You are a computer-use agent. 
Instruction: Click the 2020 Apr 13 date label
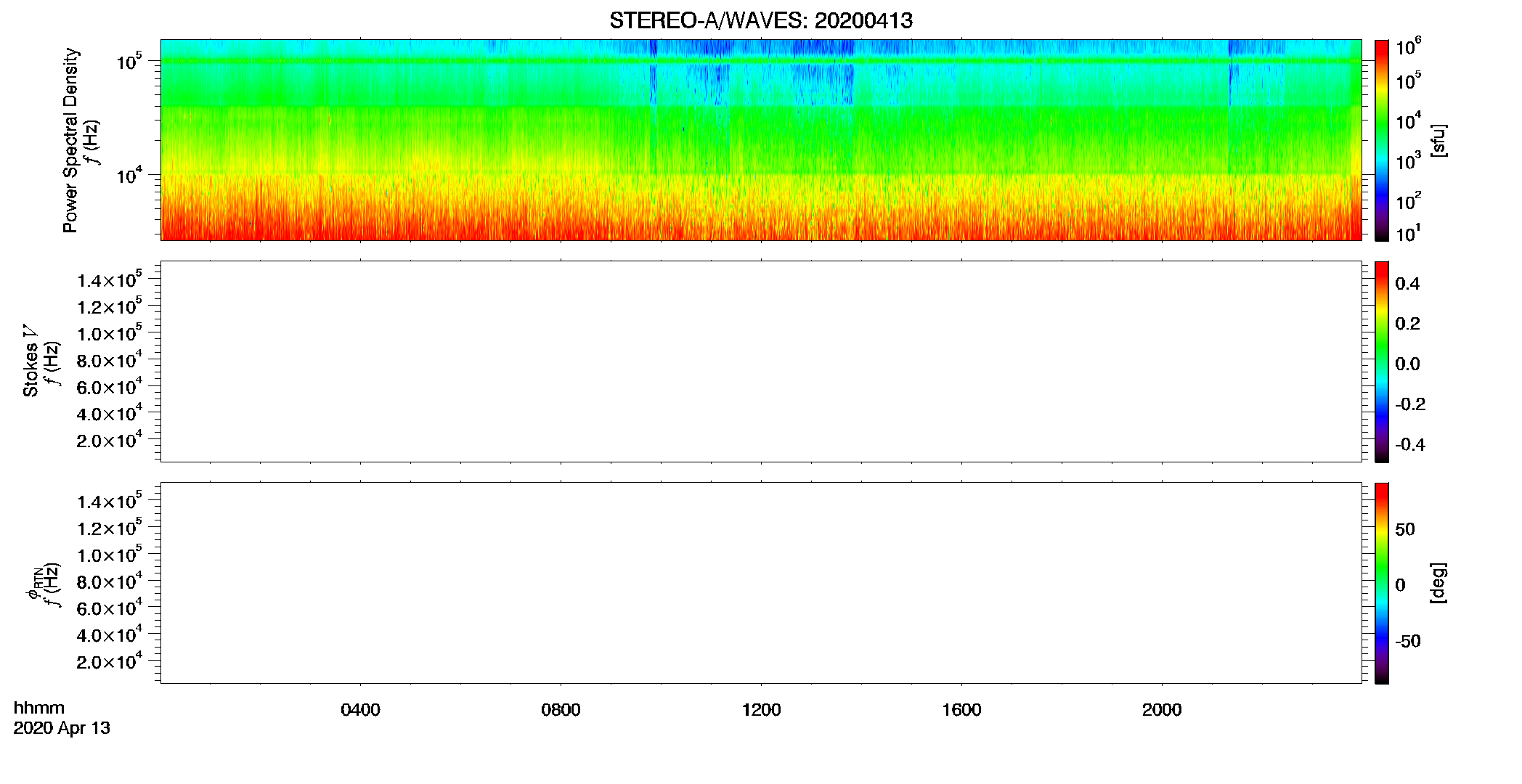62,728
